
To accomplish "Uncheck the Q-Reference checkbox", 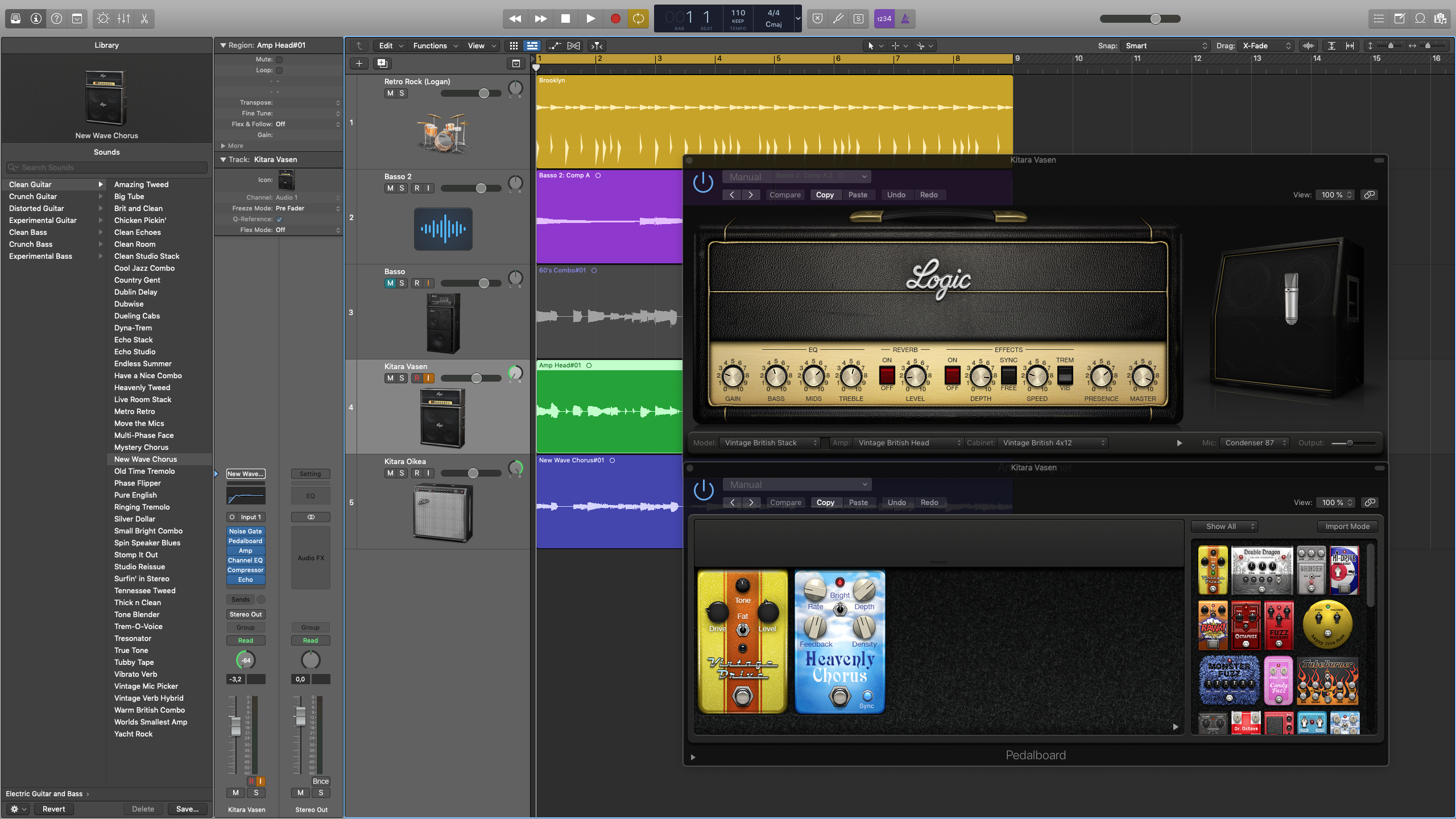I will tap(279, 220).
